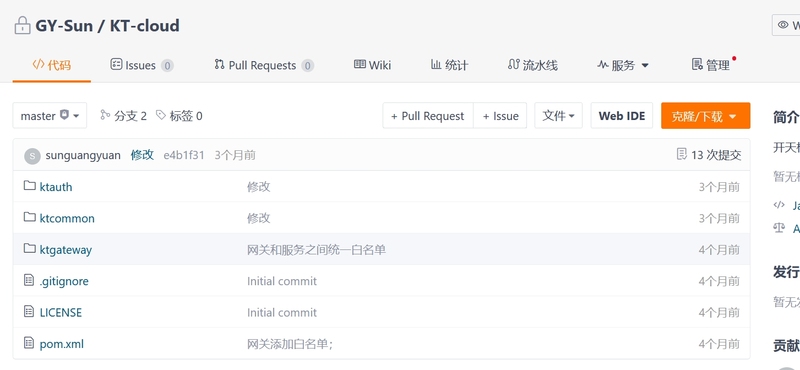Click the pipeline icon beside 流水线
This screenshot has height=370, width=800.
coord(514,64)
